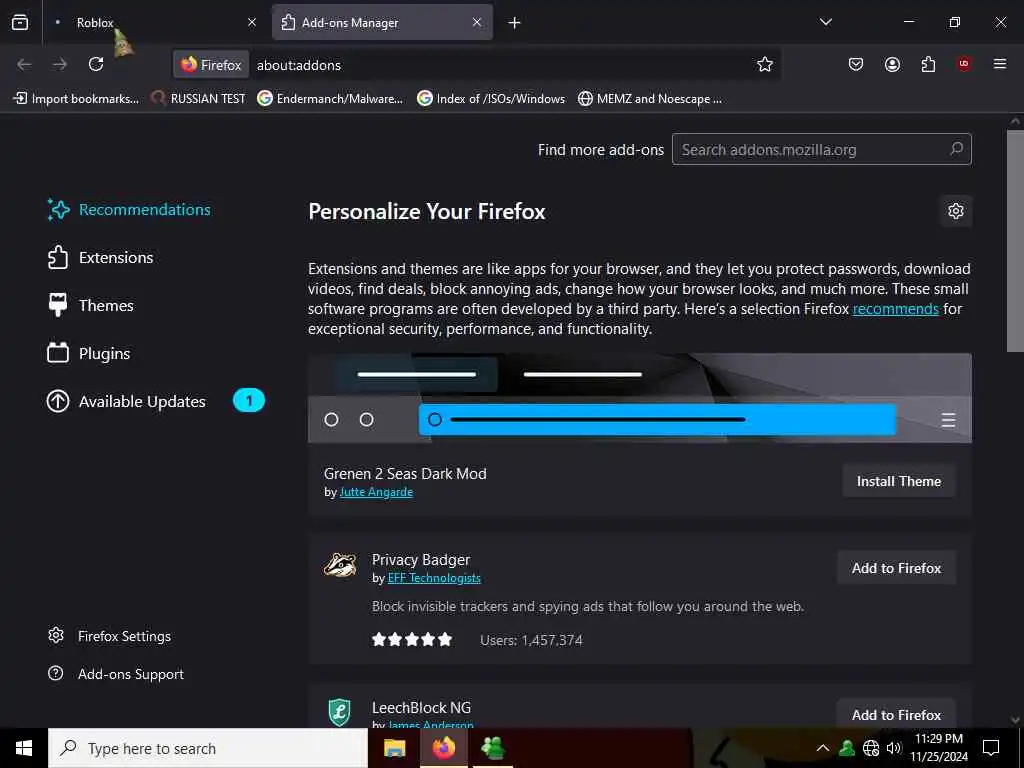
Task: Open the Extensions sidebar category
Action: [101, 257]
